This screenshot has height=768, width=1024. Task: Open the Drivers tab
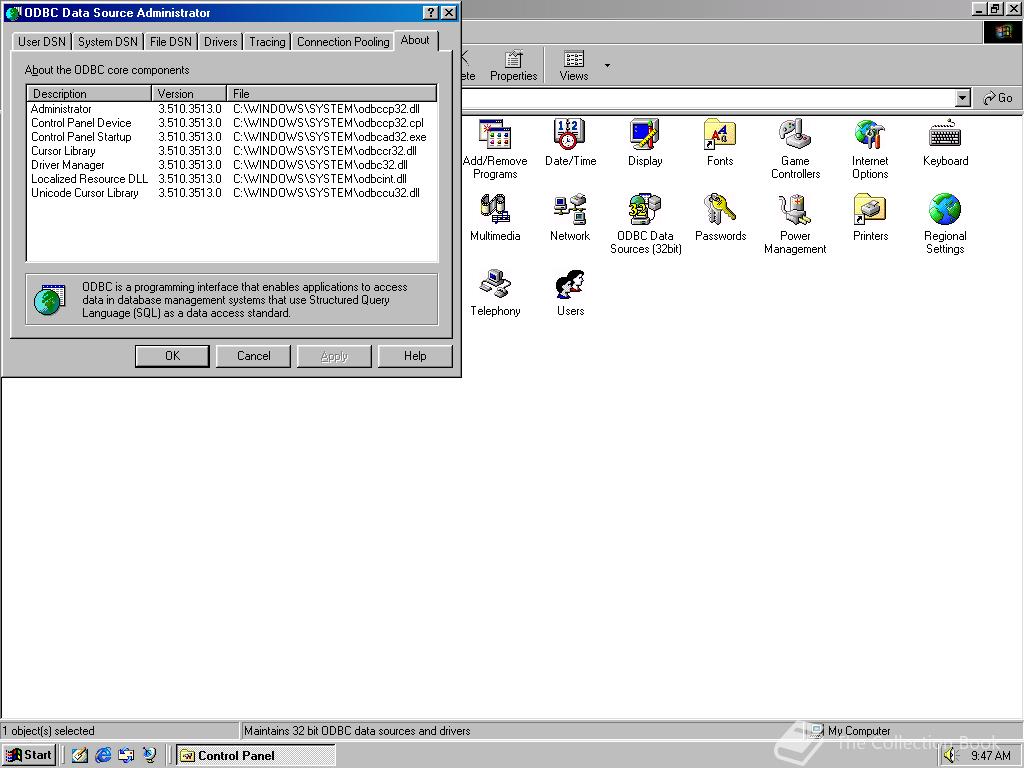[x=220, y=42]
